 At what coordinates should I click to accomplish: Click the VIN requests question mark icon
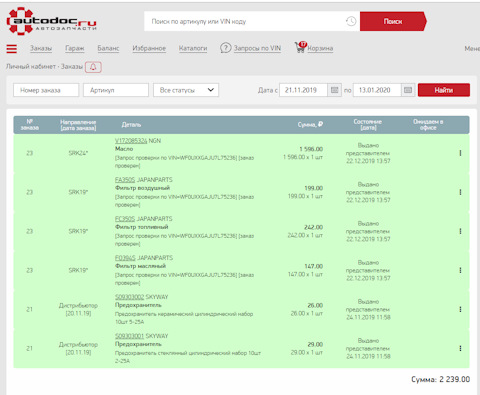pos(226,48)
